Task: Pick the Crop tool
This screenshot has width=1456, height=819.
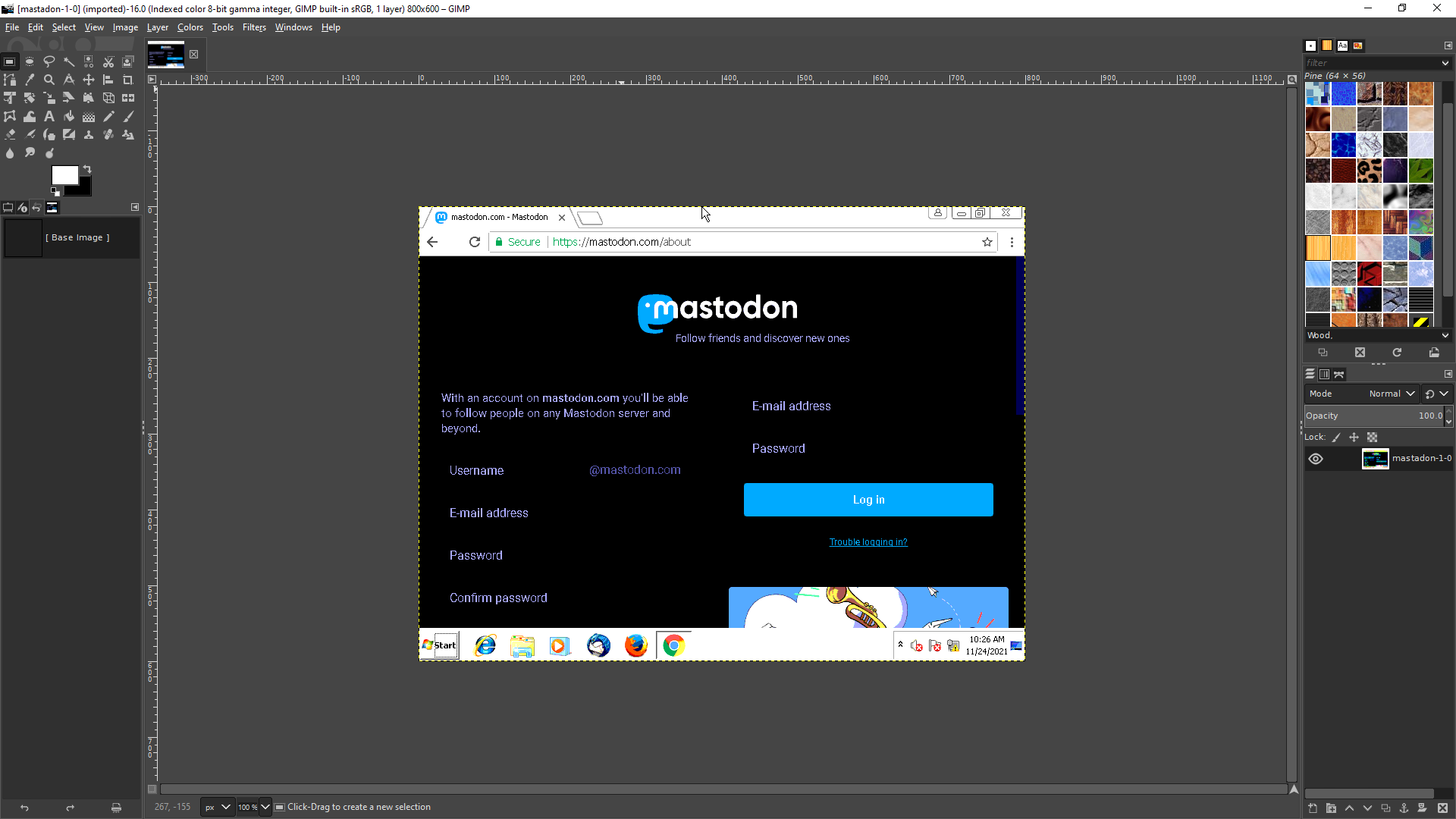Action: click(127, 79)
